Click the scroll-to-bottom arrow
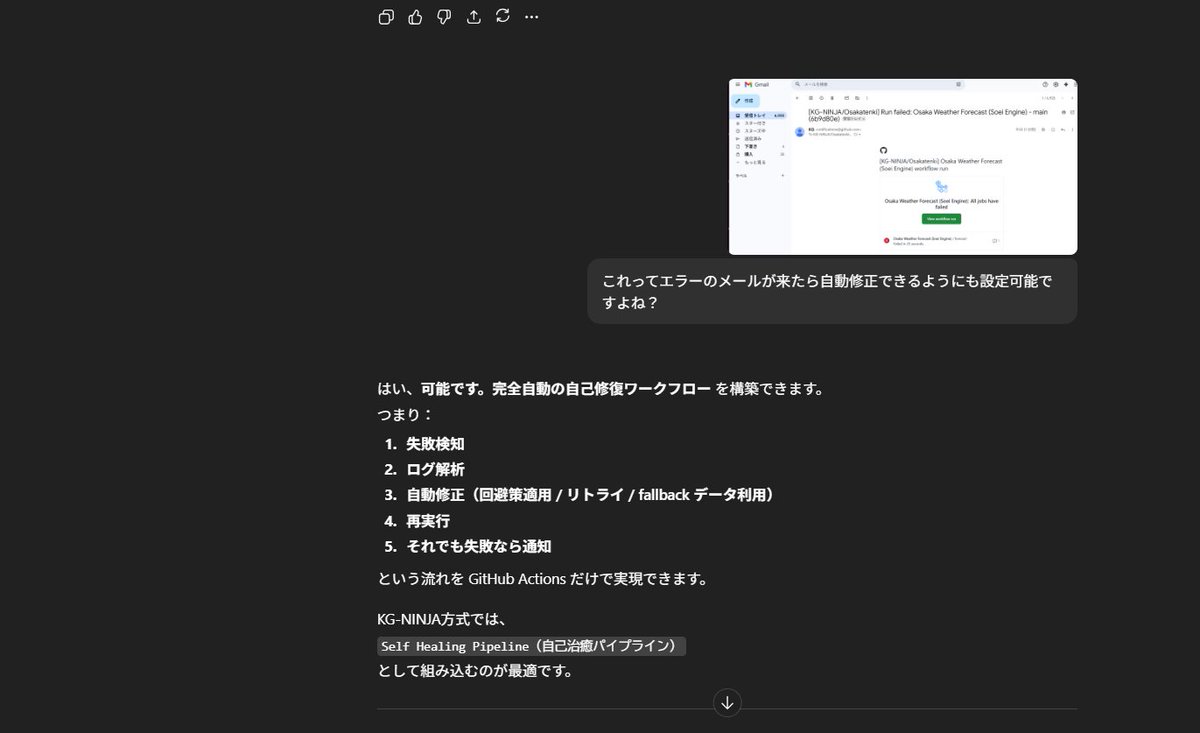 pyautogui.click(x=727, y=703)
